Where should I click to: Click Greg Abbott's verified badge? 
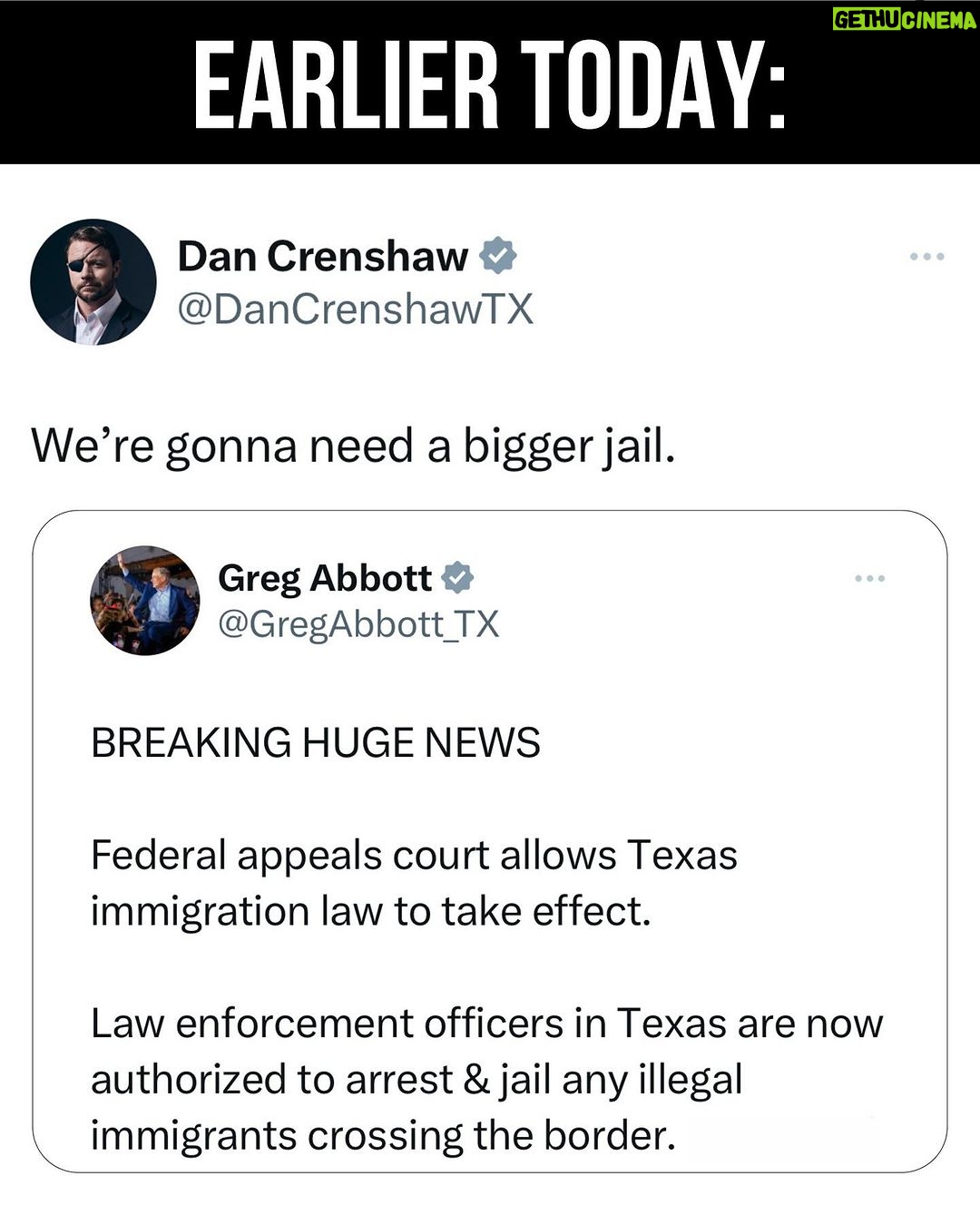click(457, 577)
